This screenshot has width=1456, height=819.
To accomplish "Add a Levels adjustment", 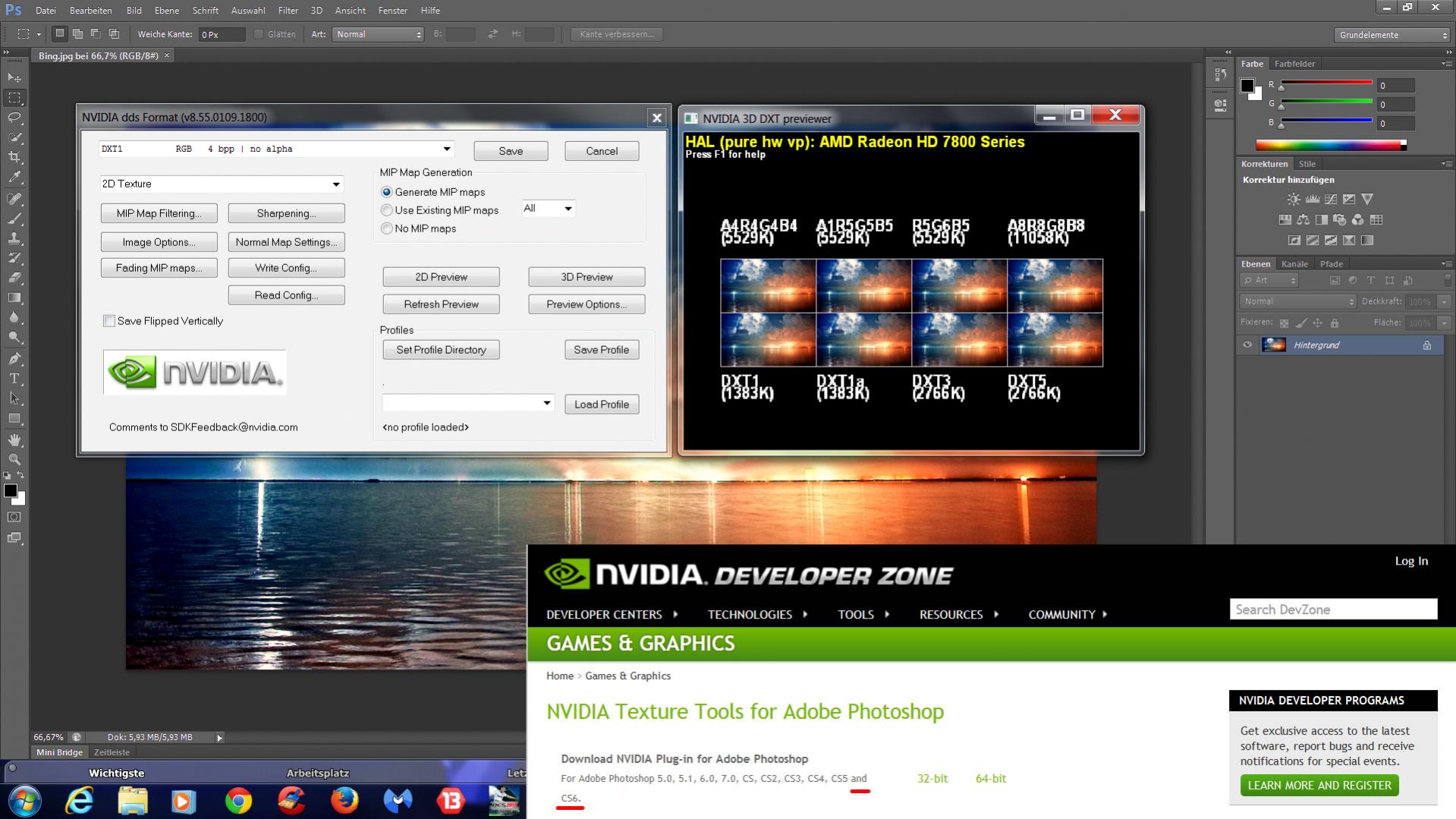I will click(1312, 199).
